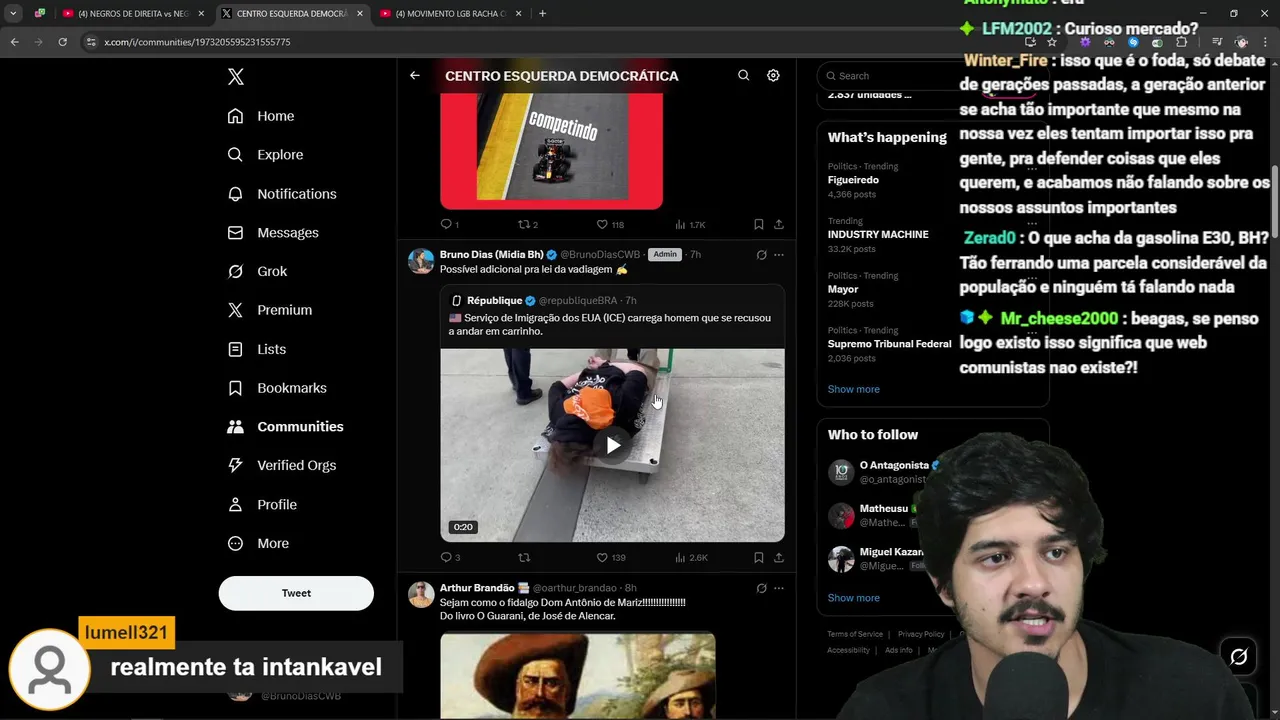Show more under What's happening
Viewport: 1280px width, 720px height.
pos(853,389)
